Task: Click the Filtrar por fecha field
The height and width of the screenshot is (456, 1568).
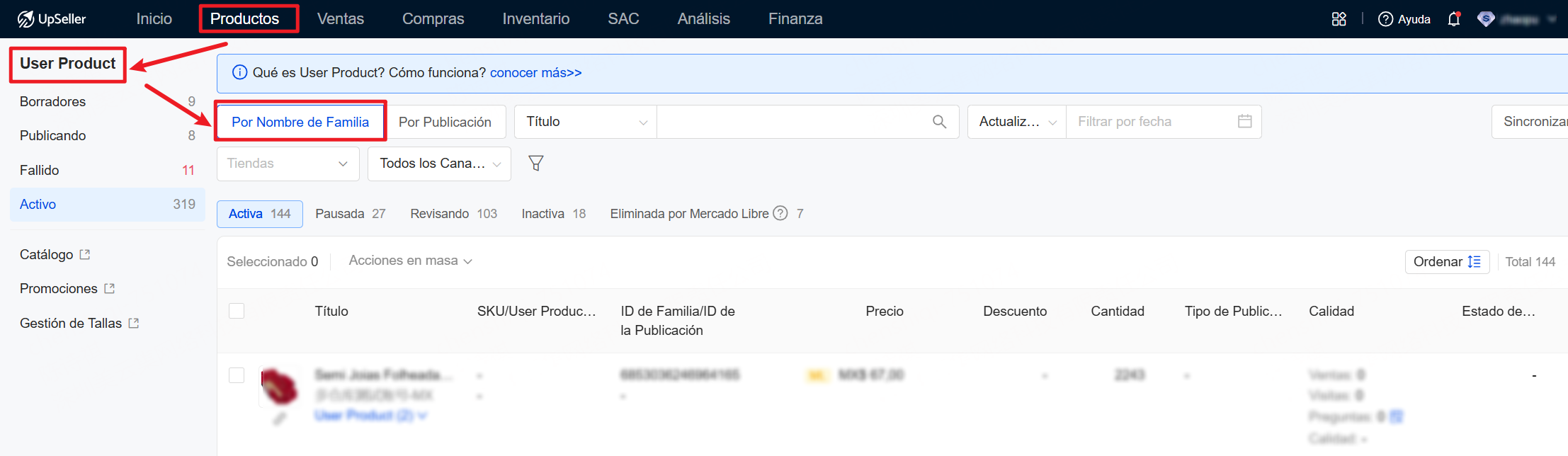Action: 1164,122
